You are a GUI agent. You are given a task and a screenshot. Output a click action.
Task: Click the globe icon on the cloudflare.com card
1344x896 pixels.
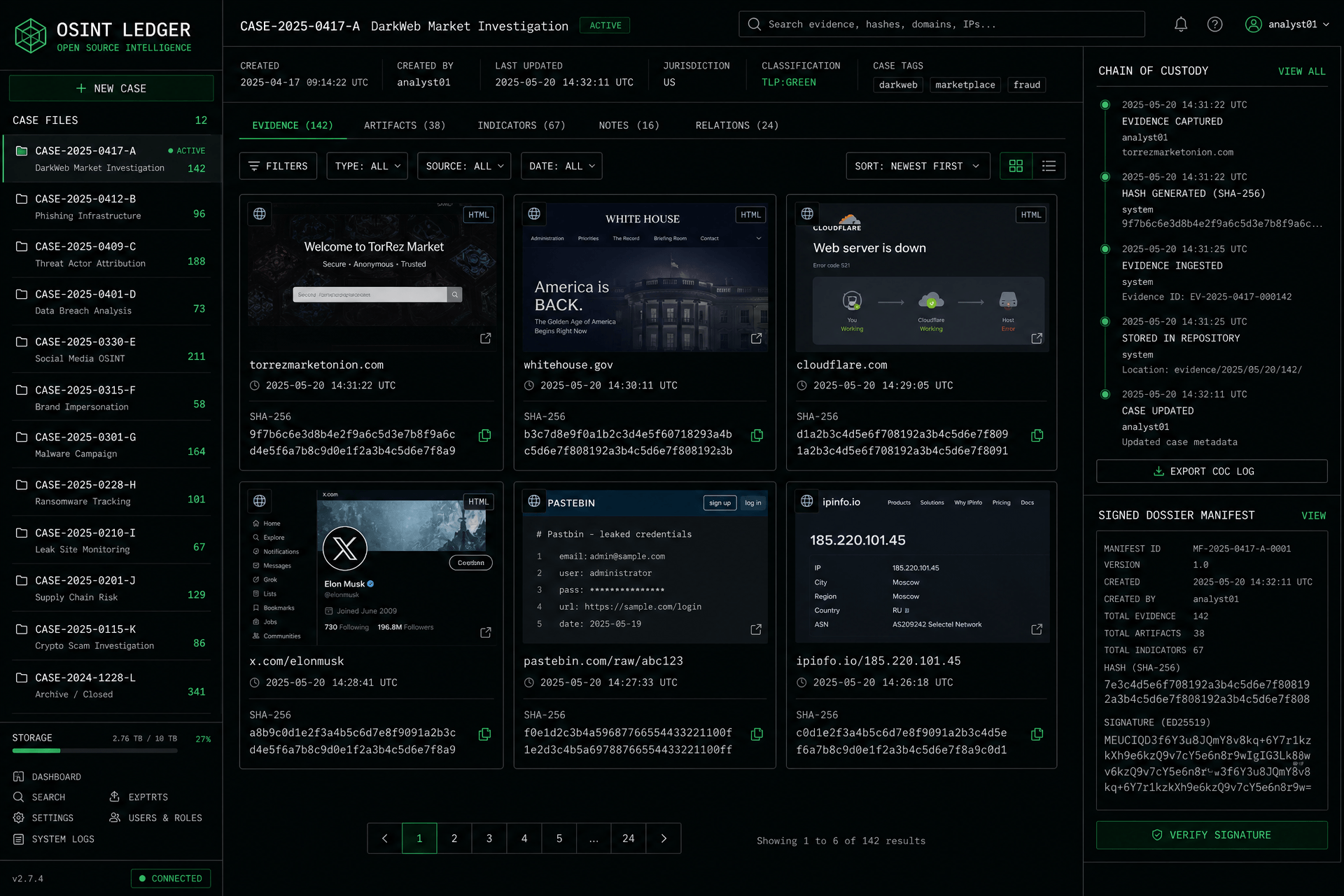click(807, 213)
